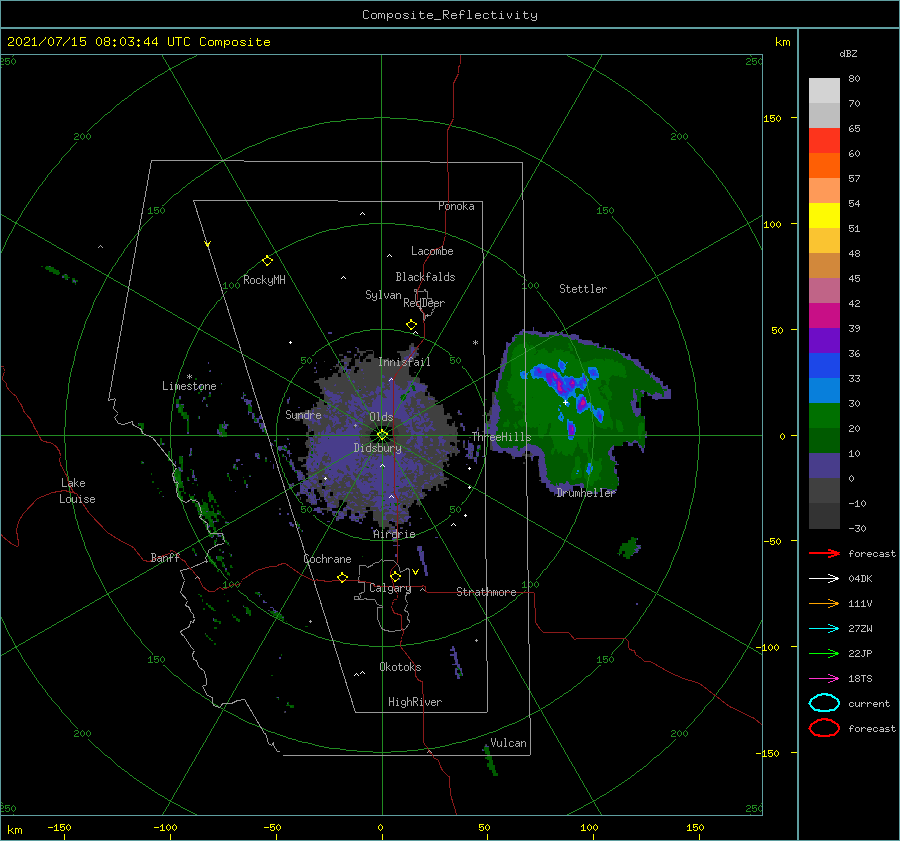
Task: Click the small green echo cell below Vulcan
Action: [490, 761]
